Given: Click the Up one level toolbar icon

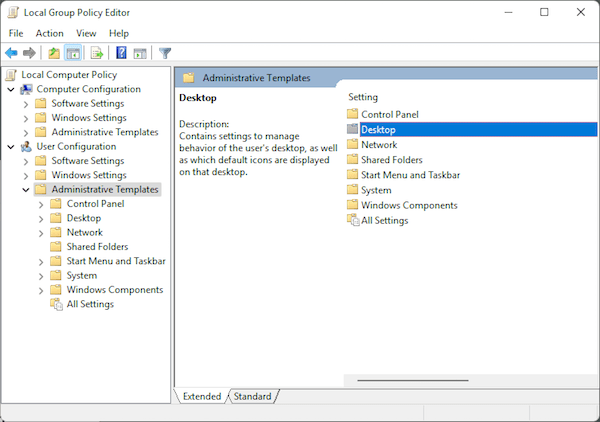Looking at the screenshot, I should point(54,53).
